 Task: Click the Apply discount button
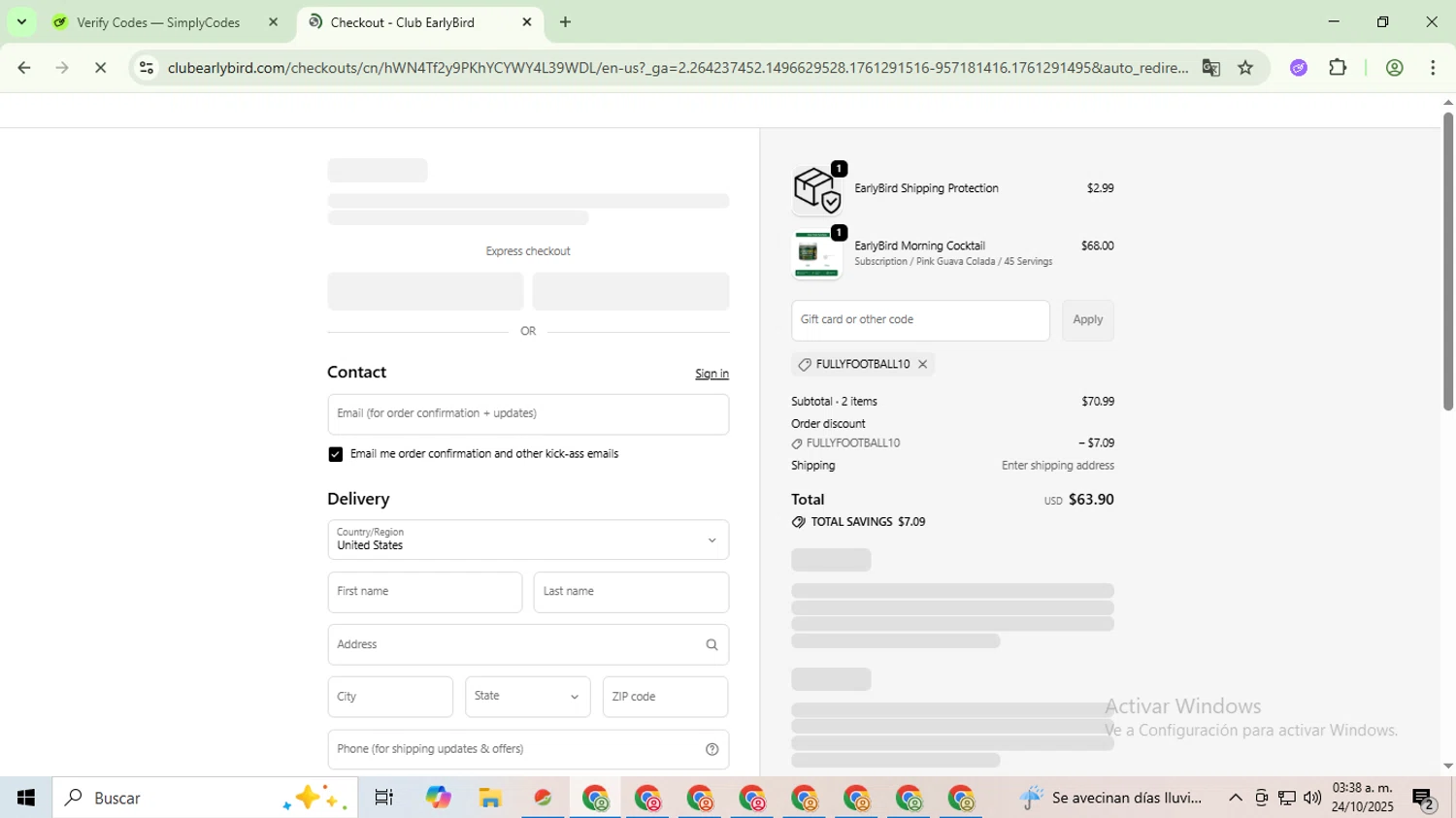tap(1087, 320)
